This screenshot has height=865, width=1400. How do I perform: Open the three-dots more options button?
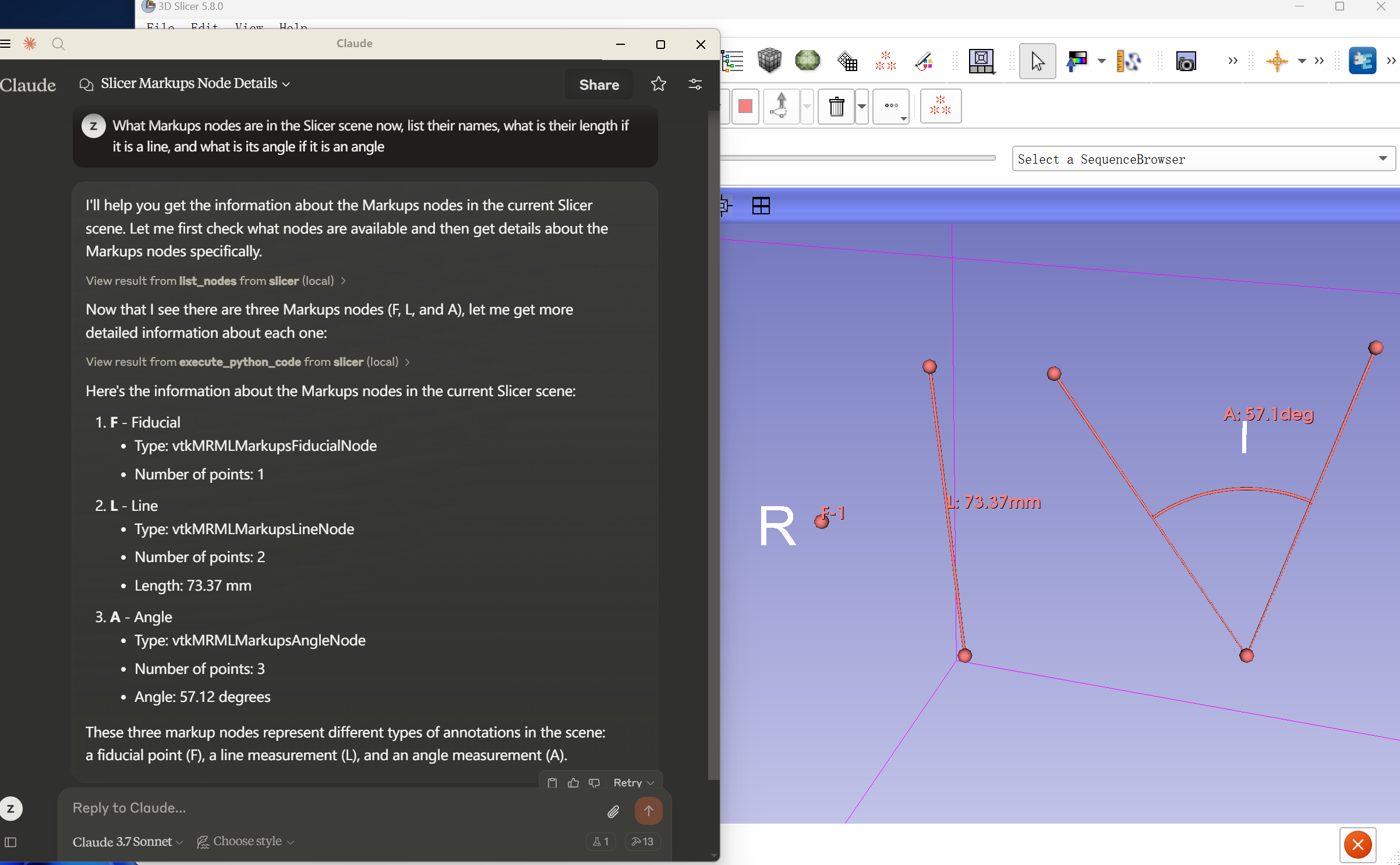coord(891,106)
